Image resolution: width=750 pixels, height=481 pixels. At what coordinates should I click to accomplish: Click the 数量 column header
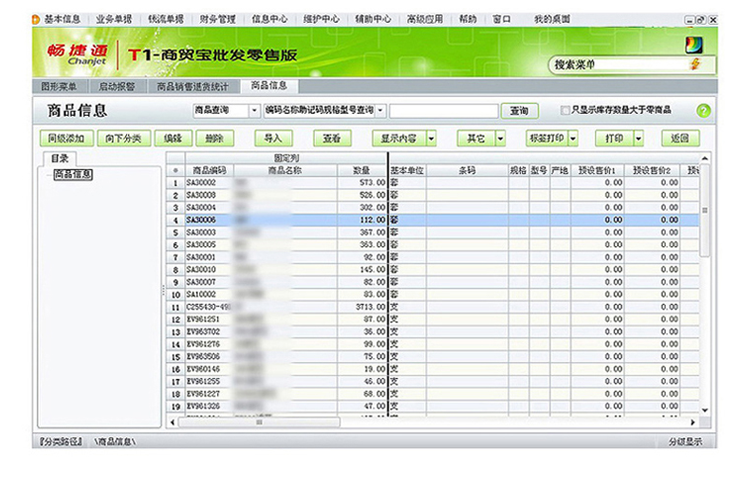pyautogui.click(x=362, y=170)
